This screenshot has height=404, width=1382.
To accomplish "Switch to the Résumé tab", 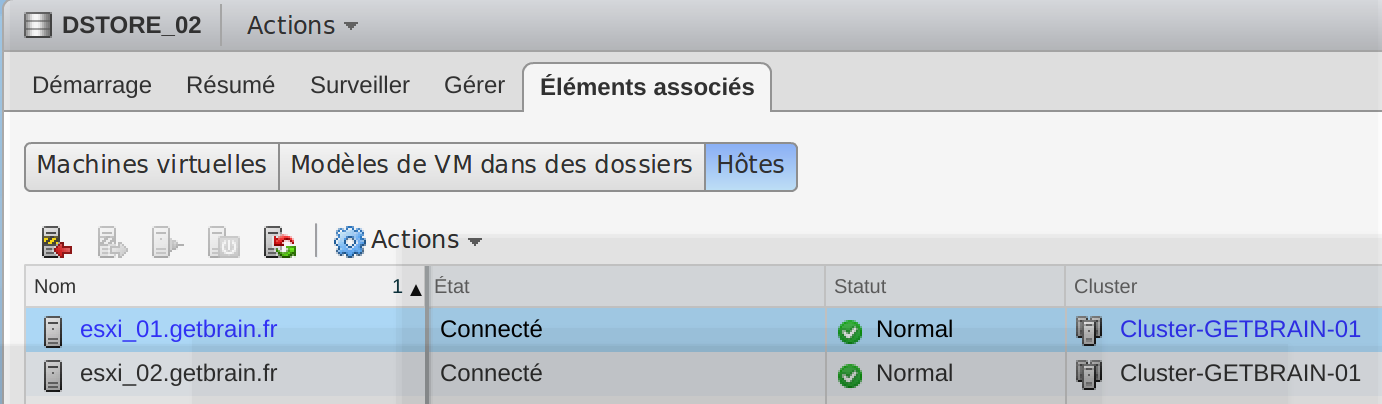I will point(230,85).
